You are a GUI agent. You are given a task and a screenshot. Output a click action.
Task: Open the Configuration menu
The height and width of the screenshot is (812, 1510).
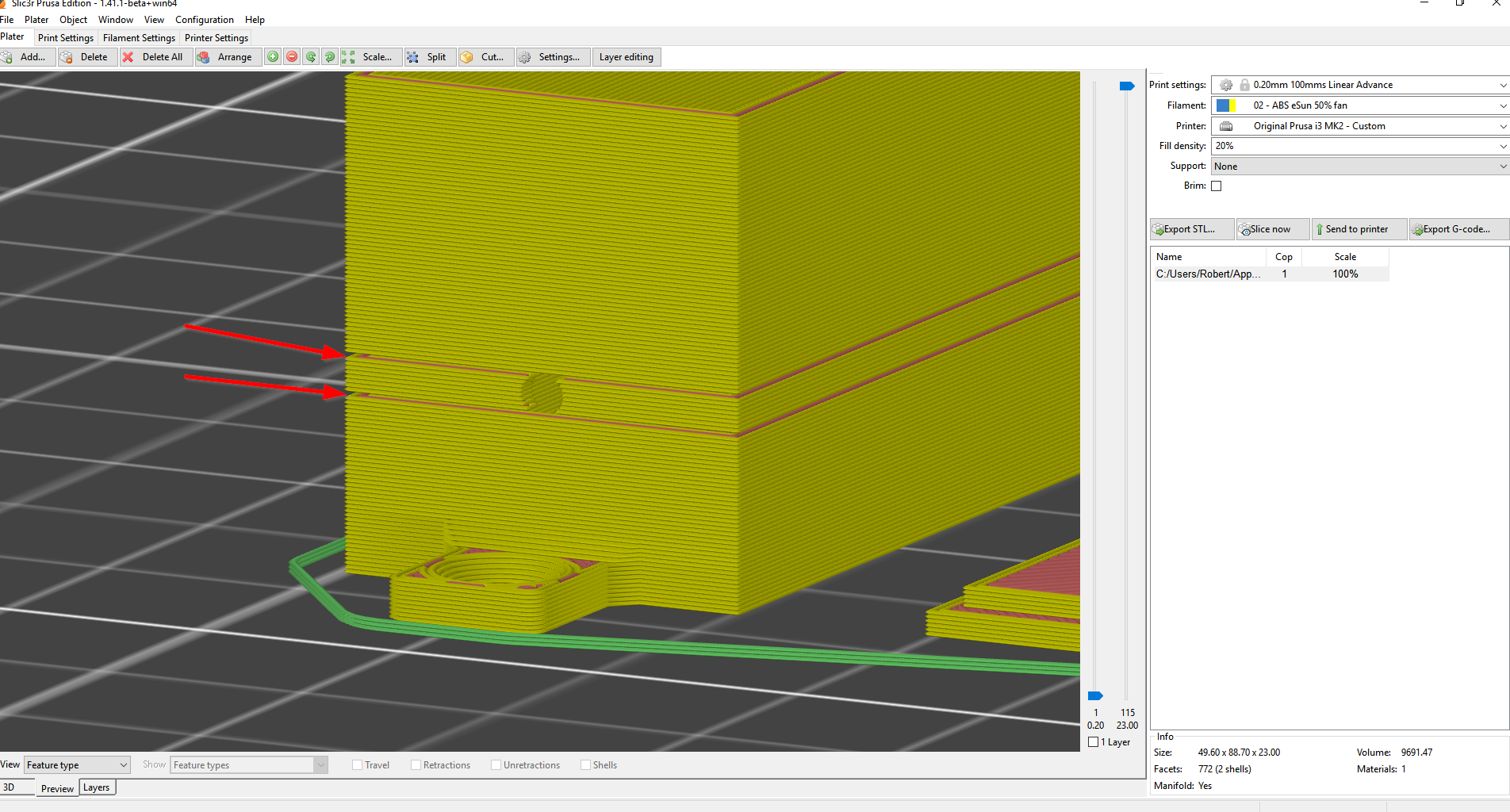[x=204, y=19]
